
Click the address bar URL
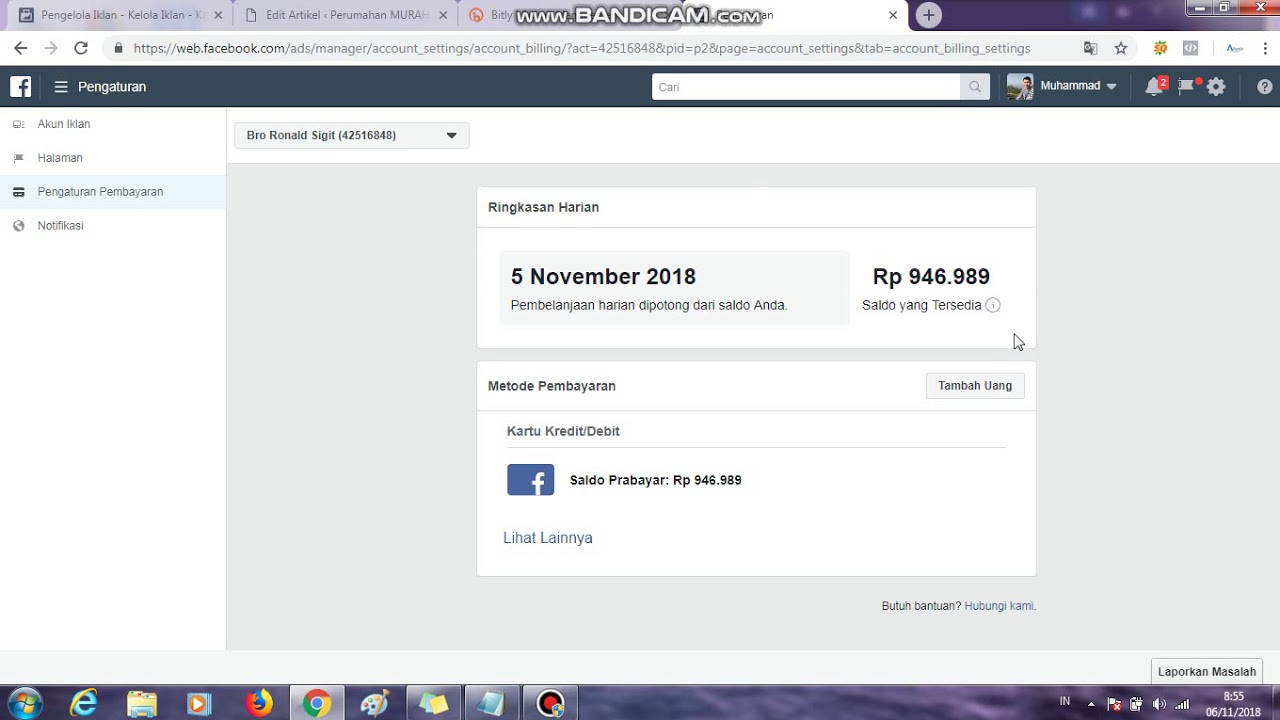[x=581, y=48]
